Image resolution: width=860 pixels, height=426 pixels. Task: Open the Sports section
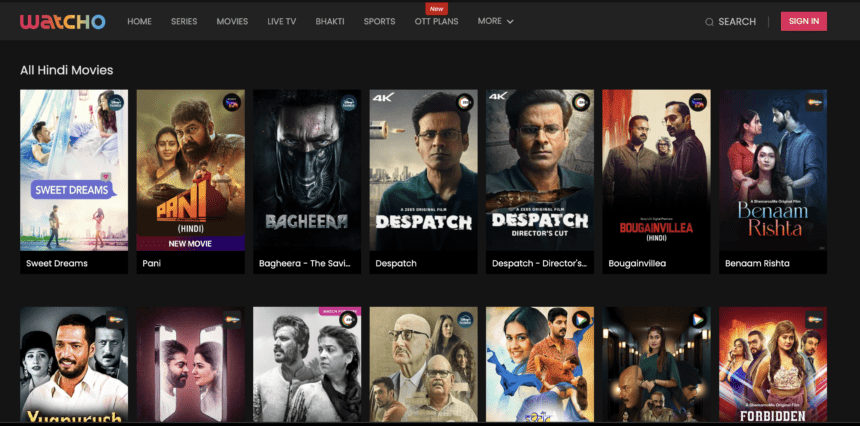pos(380,21)
